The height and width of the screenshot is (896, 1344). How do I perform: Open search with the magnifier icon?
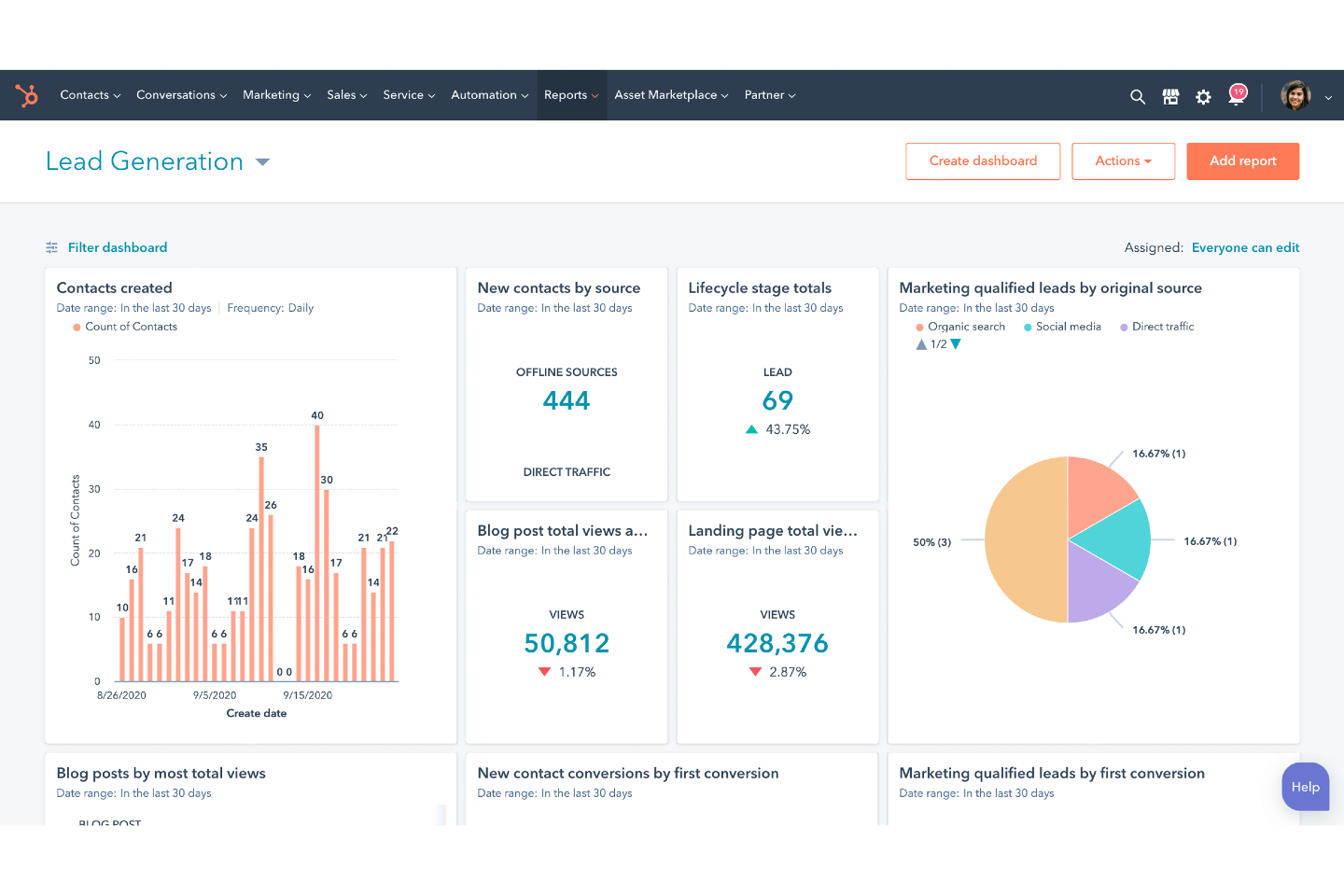(1137, 96)
